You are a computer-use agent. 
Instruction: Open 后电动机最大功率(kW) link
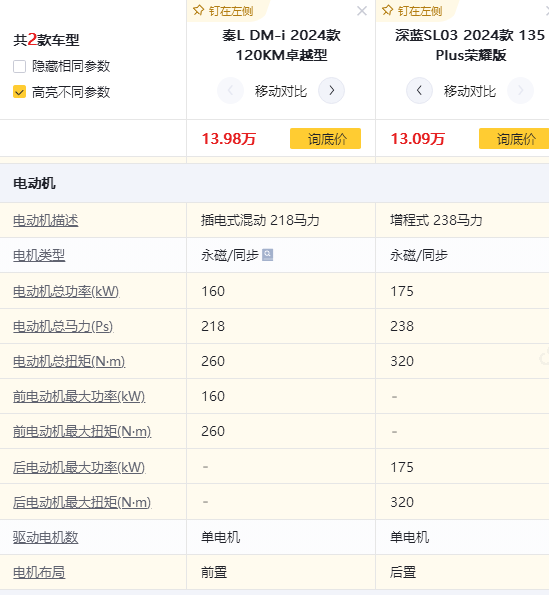coord(79,468)
